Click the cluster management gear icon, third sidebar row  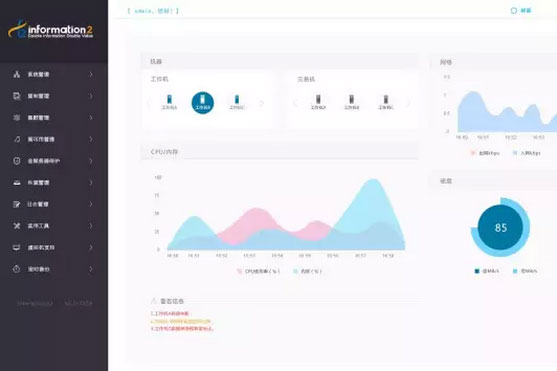(17, 118)
